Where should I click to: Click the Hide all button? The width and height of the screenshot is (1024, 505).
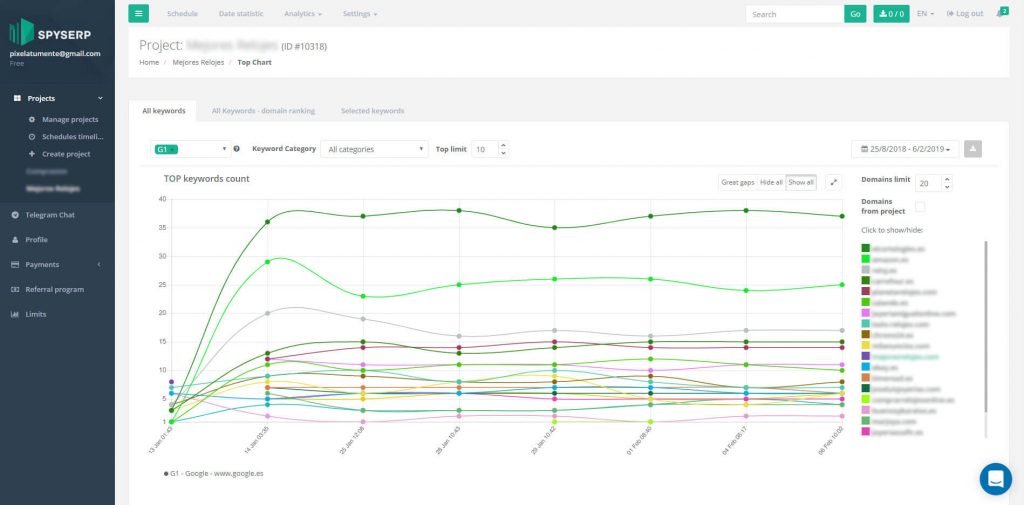point(771,182)
